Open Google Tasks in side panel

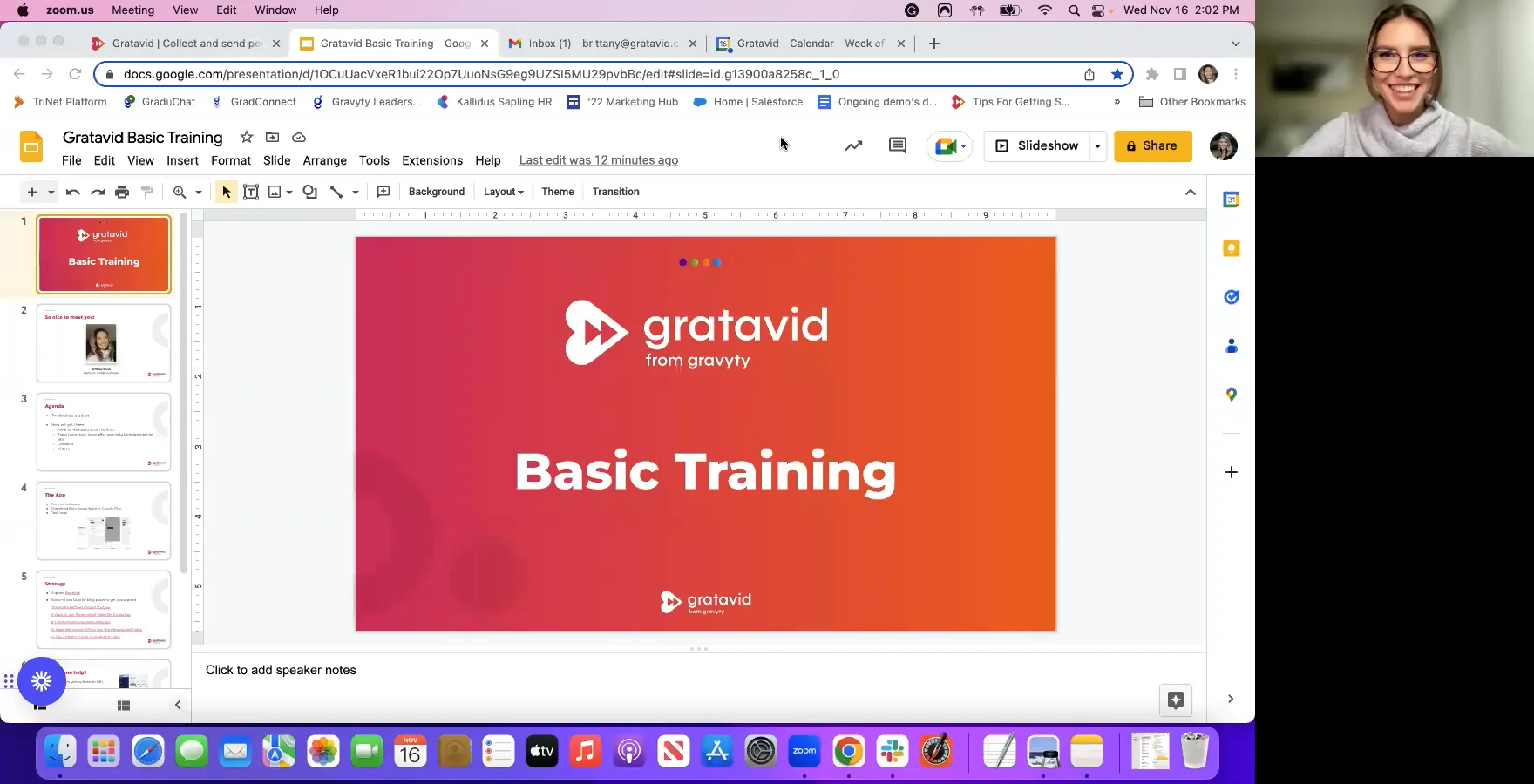click(1232, 297)
